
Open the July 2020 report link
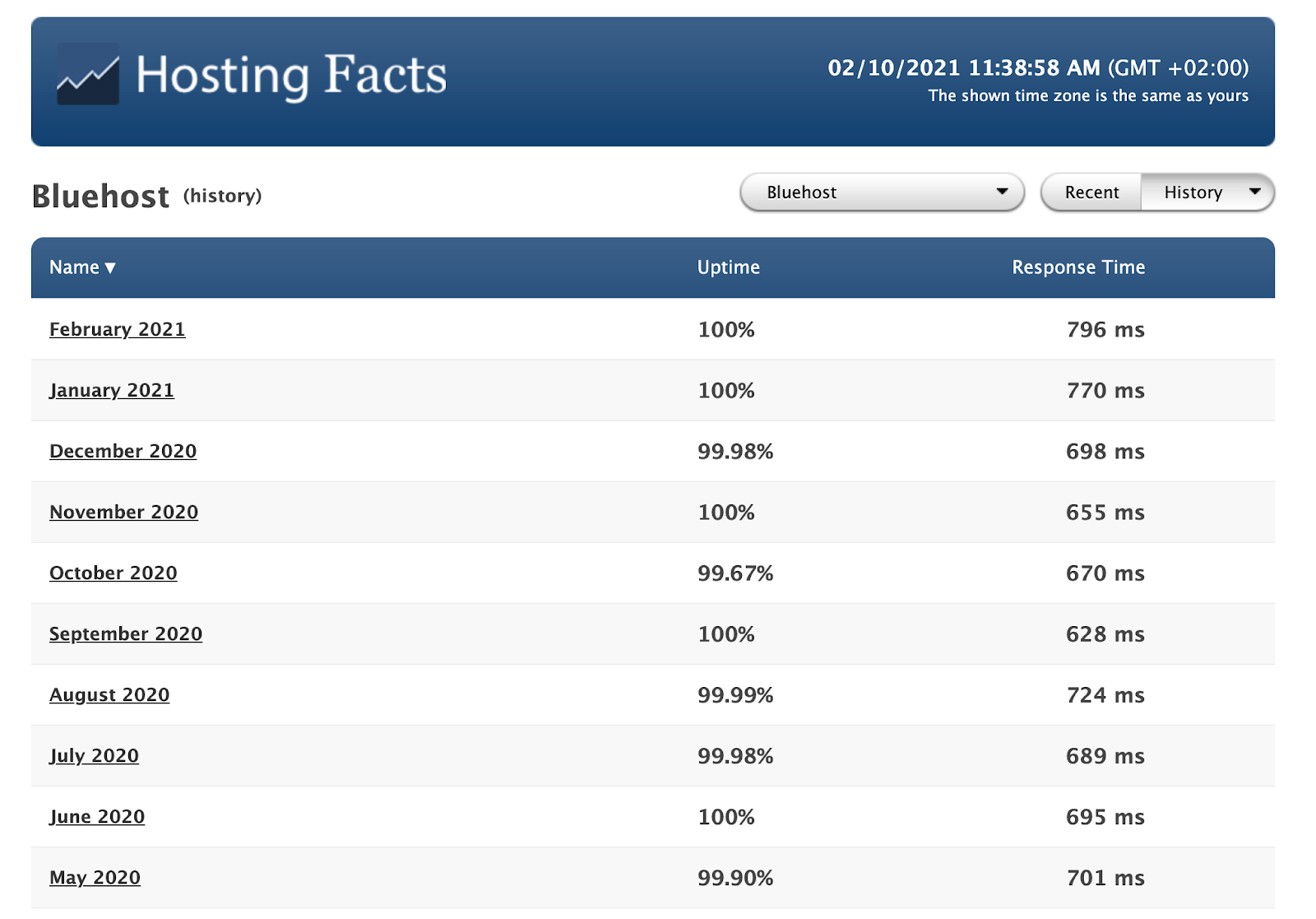click(x=94, y=755)
